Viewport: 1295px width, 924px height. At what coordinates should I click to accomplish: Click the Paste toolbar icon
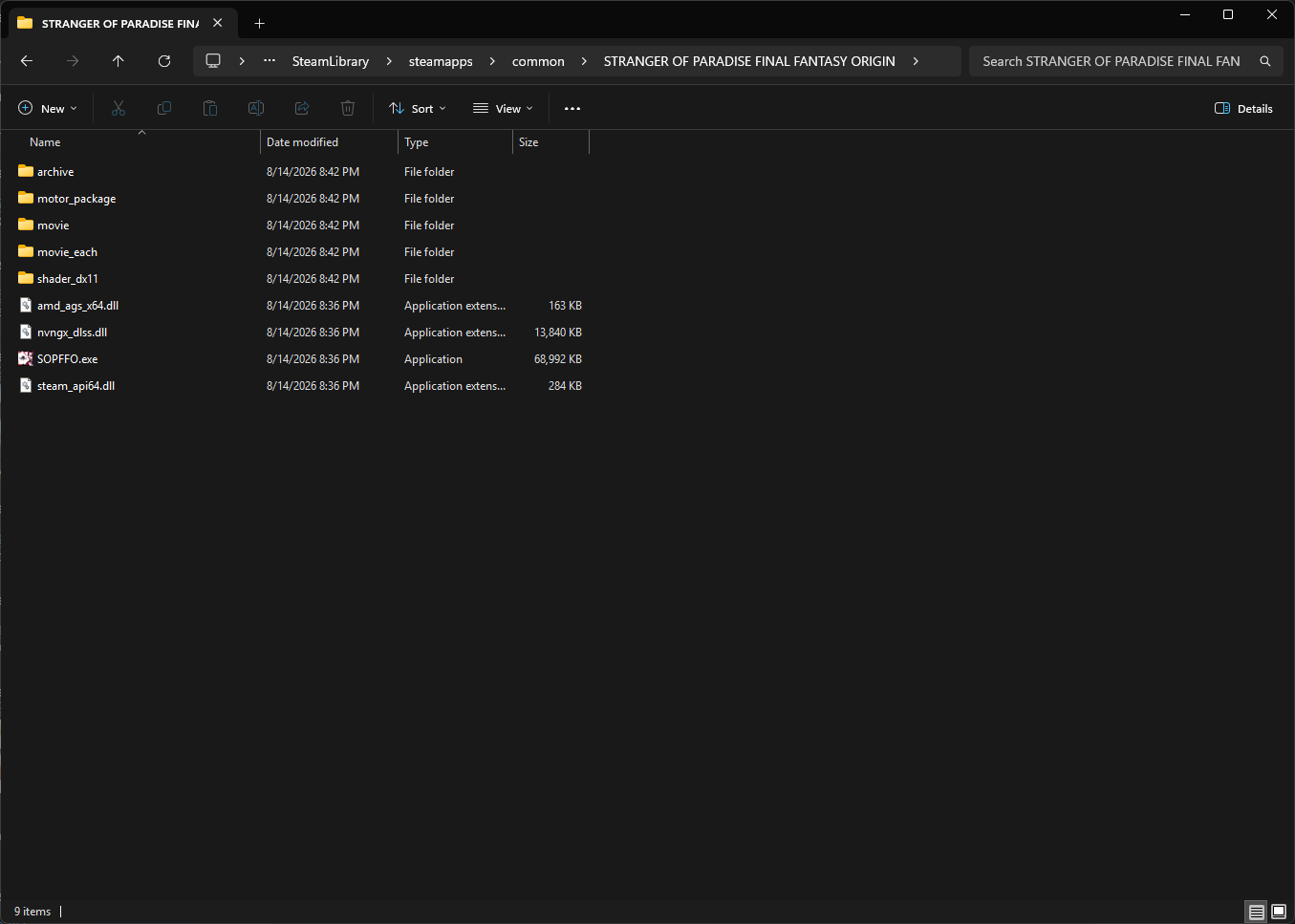pos(210,109)
